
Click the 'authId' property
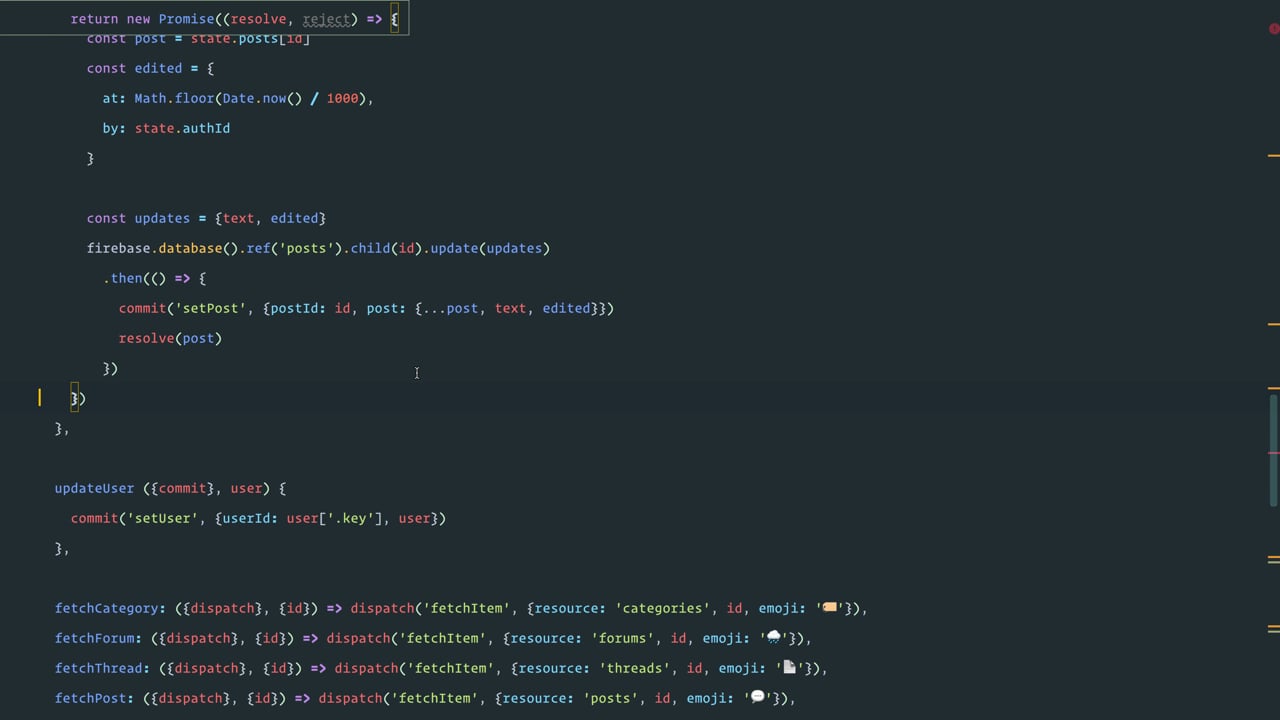pos(207,128)
